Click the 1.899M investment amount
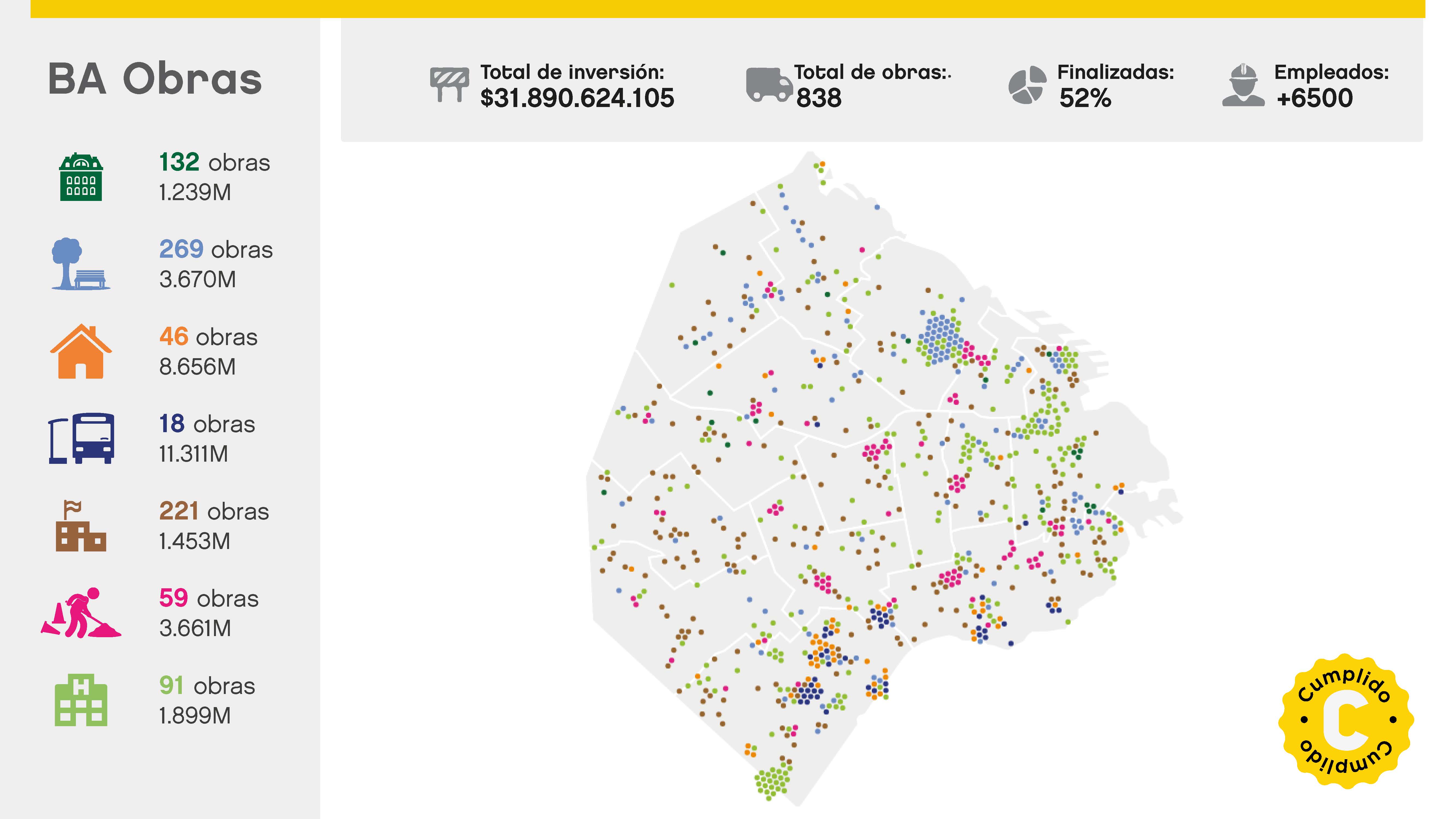1456x819 pixels. 195,716
